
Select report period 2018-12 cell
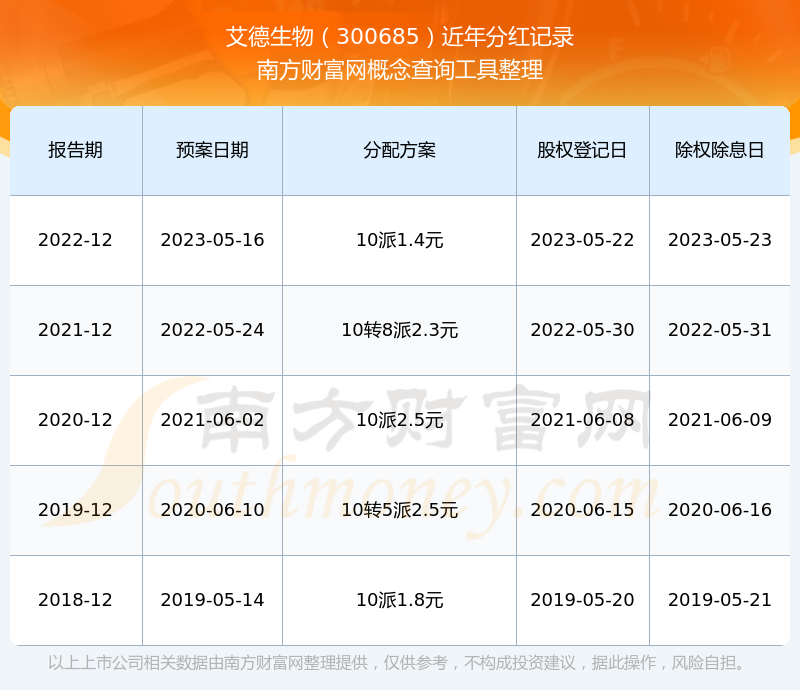(76, 600)
